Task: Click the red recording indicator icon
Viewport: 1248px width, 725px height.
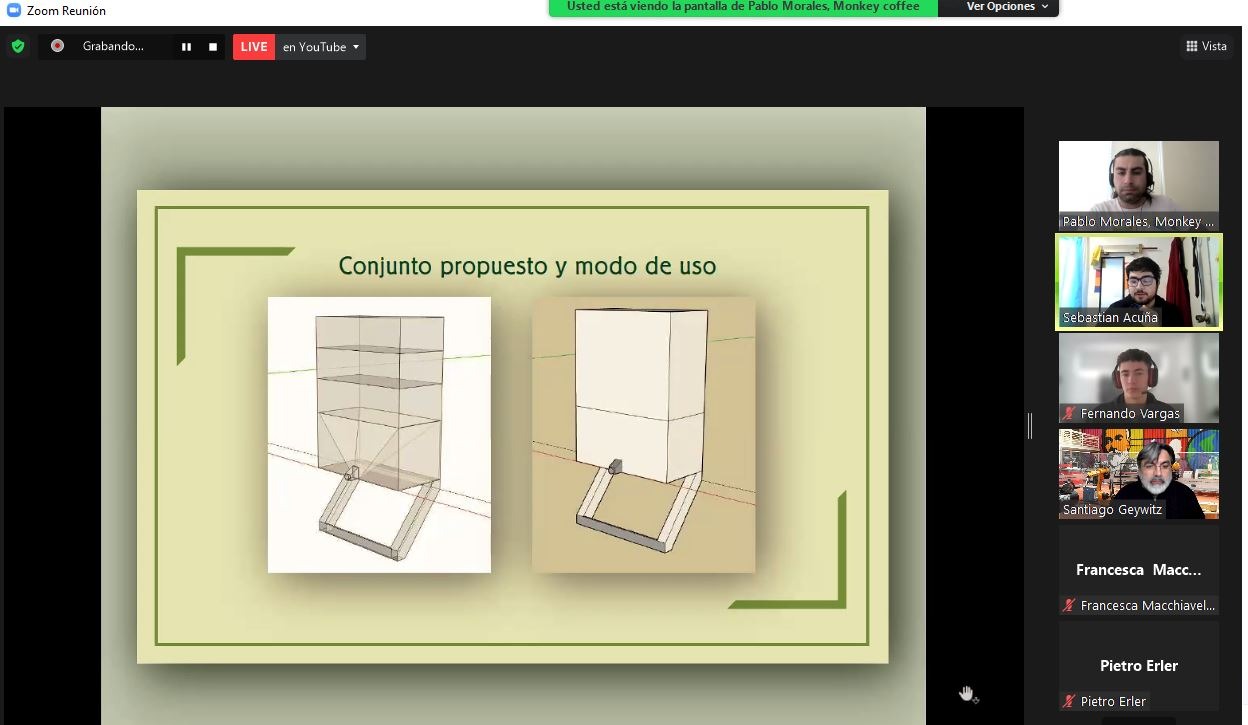Action: 58,46
